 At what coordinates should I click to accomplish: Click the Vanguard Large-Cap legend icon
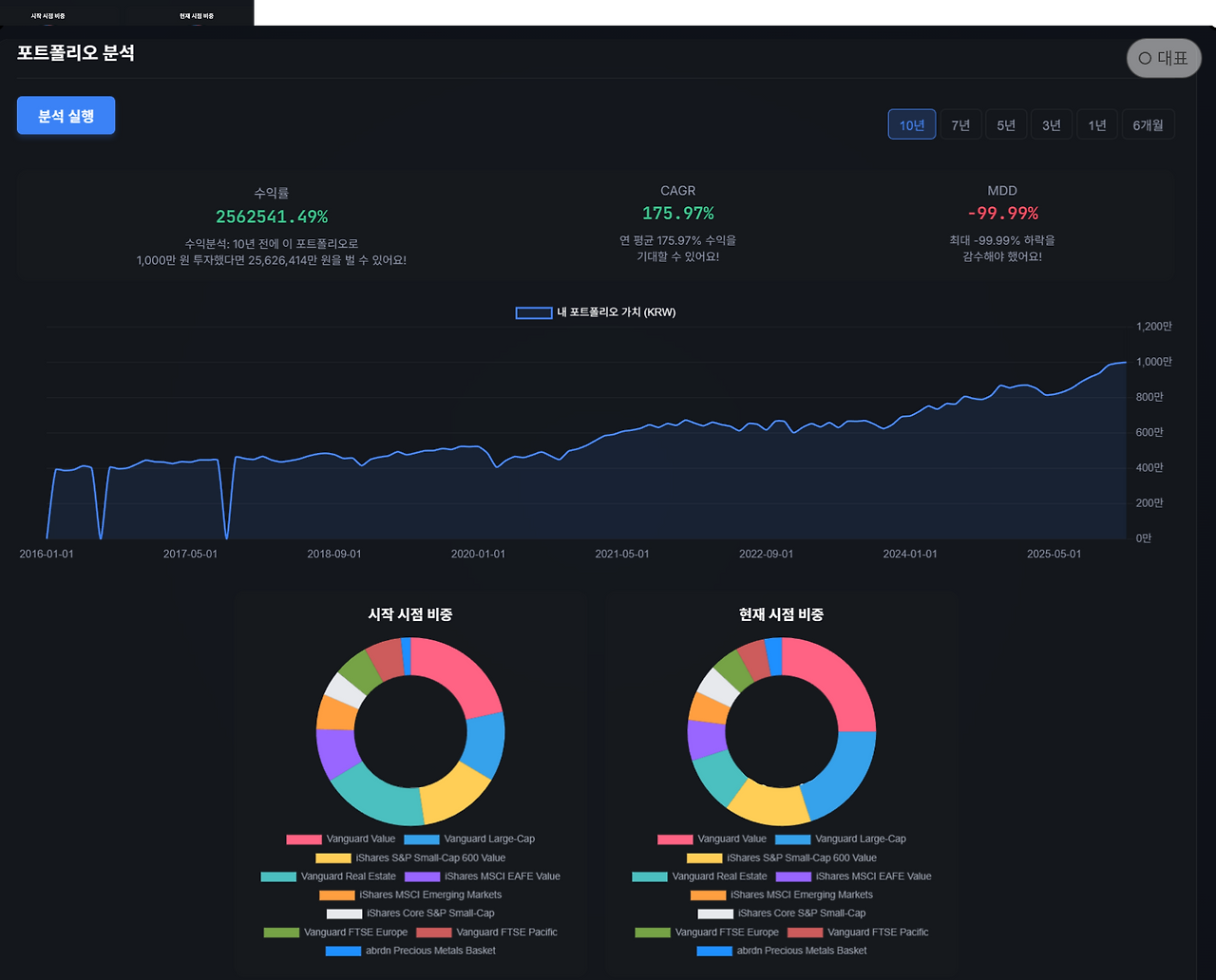pos(421,839)
